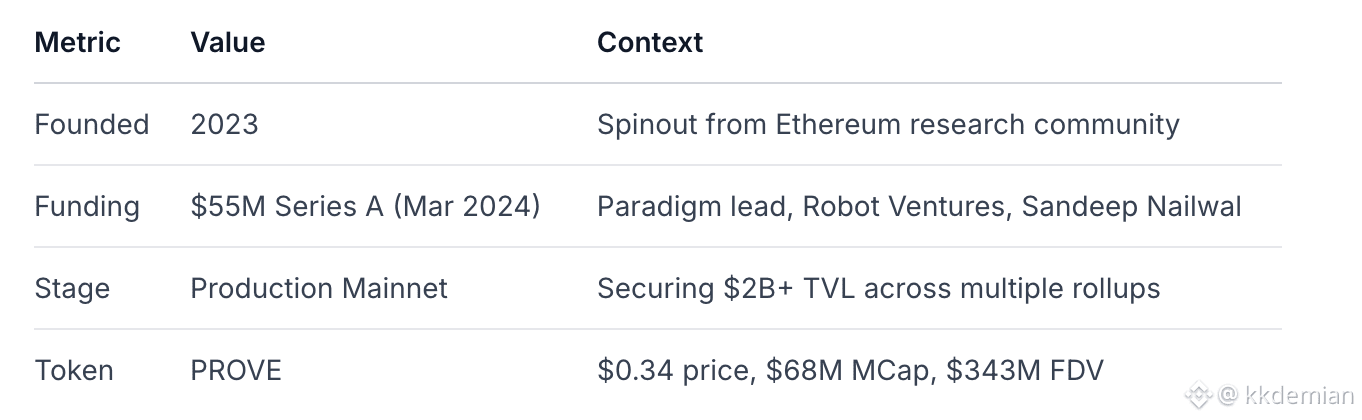Screen dimensions: 1362x420
Task: Click the 2023 founding year cell
Action: tap(224, 125)
